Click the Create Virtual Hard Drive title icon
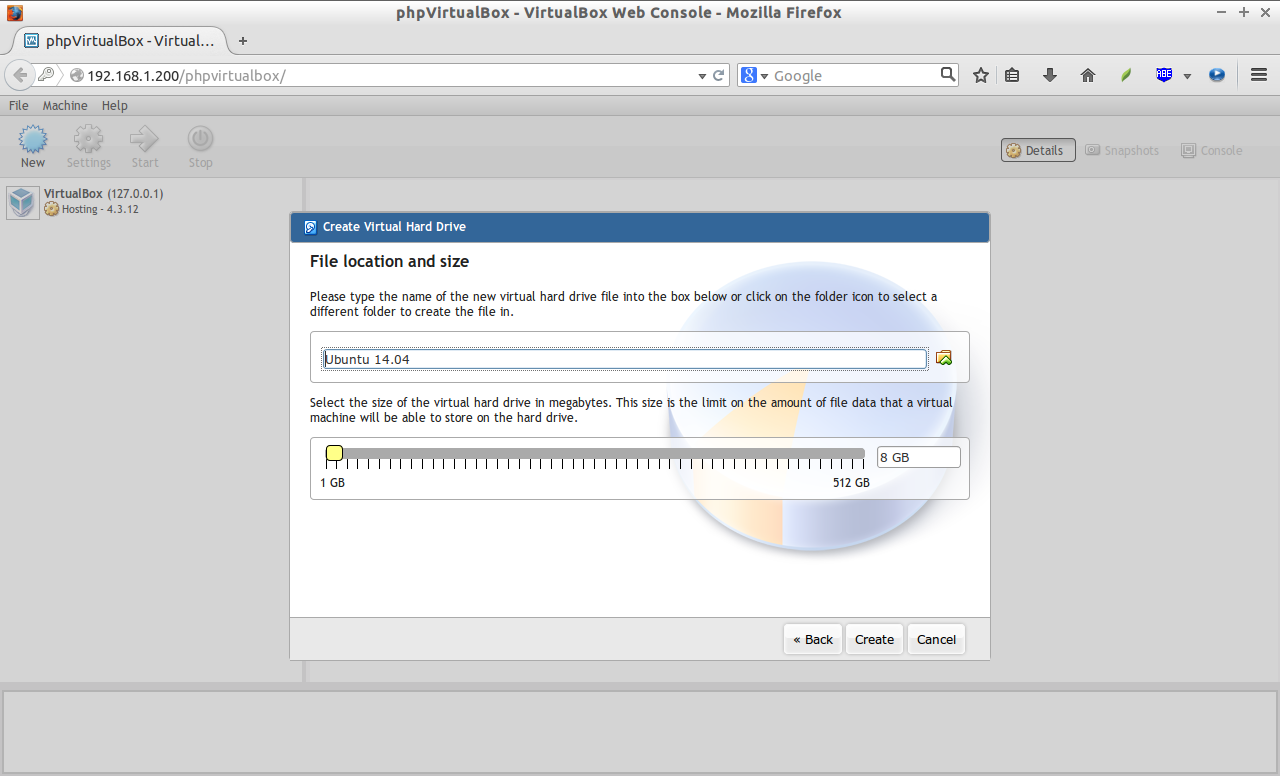 point(310,227)
